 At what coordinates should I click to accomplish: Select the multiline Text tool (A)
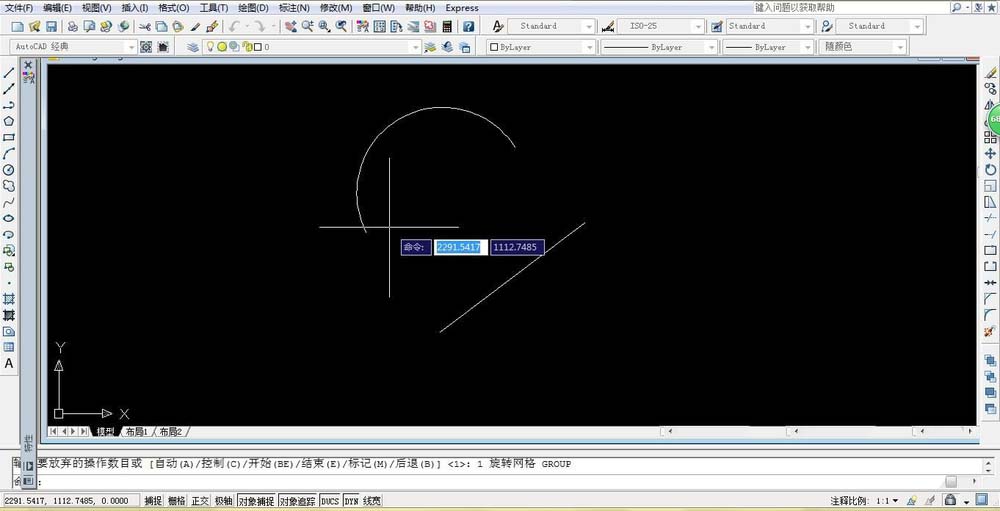[9, 364]
